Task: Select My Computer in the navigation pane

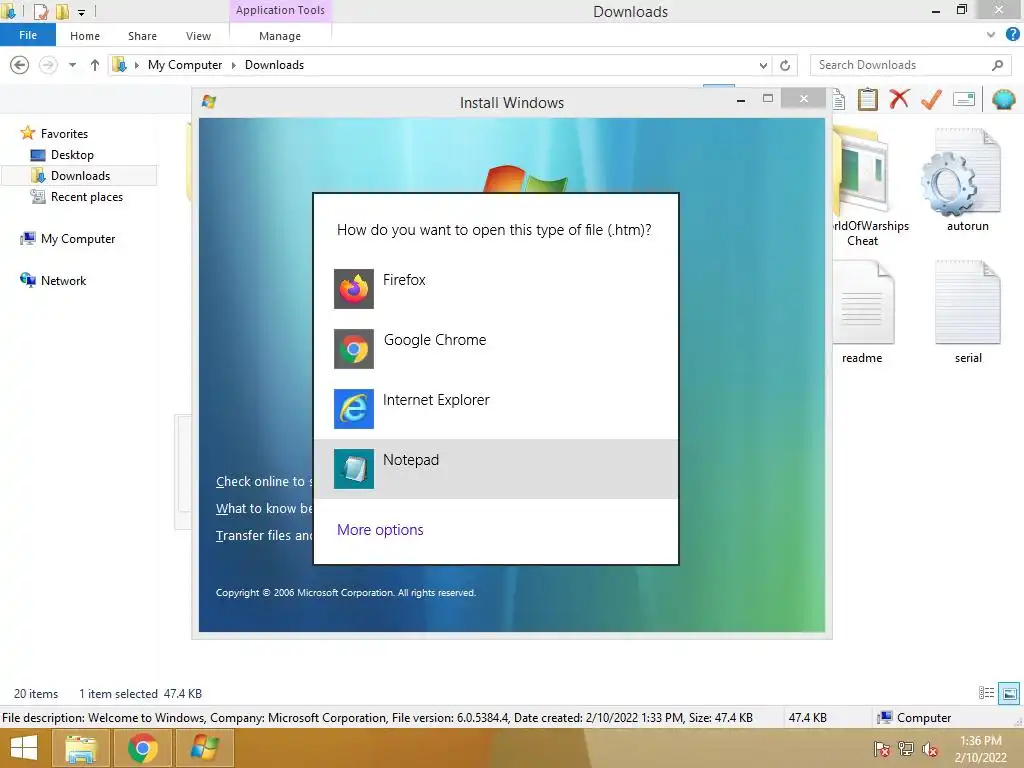Action: (x=78, y=238)
